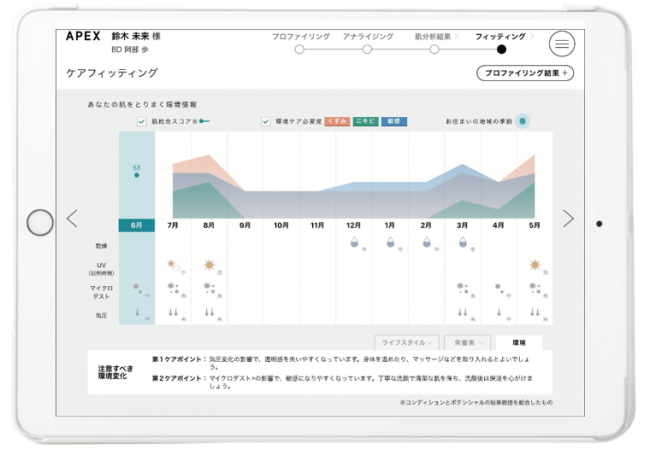Advance with the right arrow chevron
This screenshot has width=650, height=455.
point(568,218)
